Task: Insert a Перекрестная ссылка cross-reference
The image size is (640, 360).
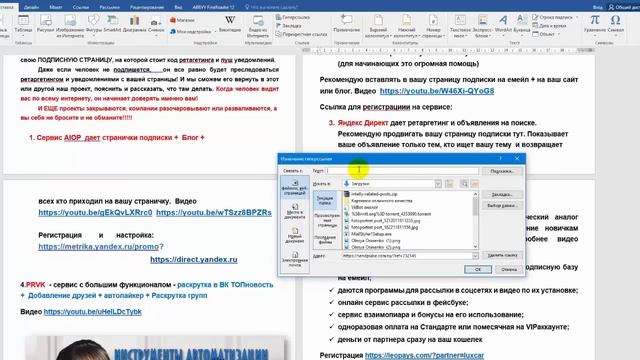Action: (302, 34)
